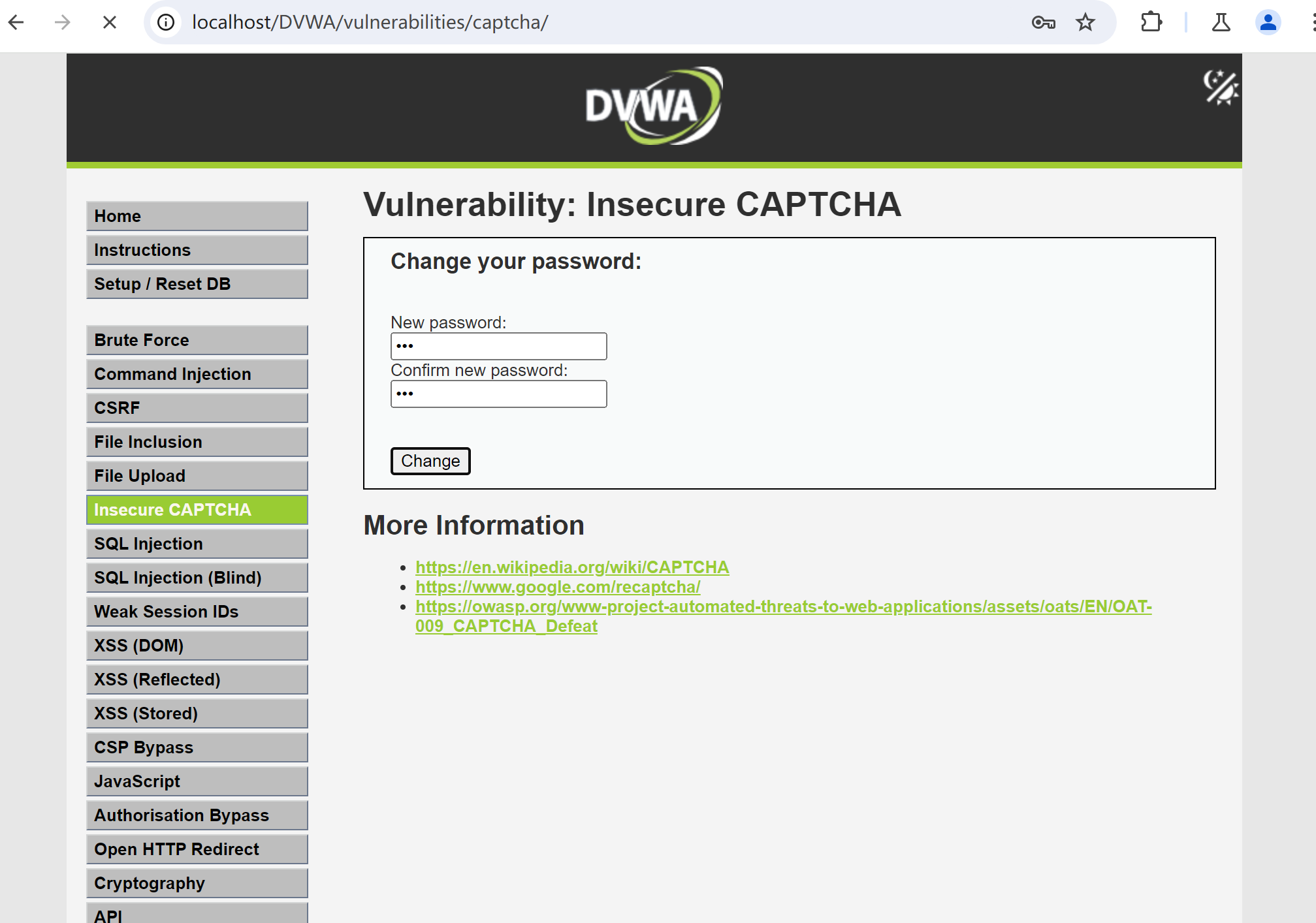The width and height of the screenshot is (1316, 923).
Task: Focus the Confirm new password field
Action: (x=498, y=394)
